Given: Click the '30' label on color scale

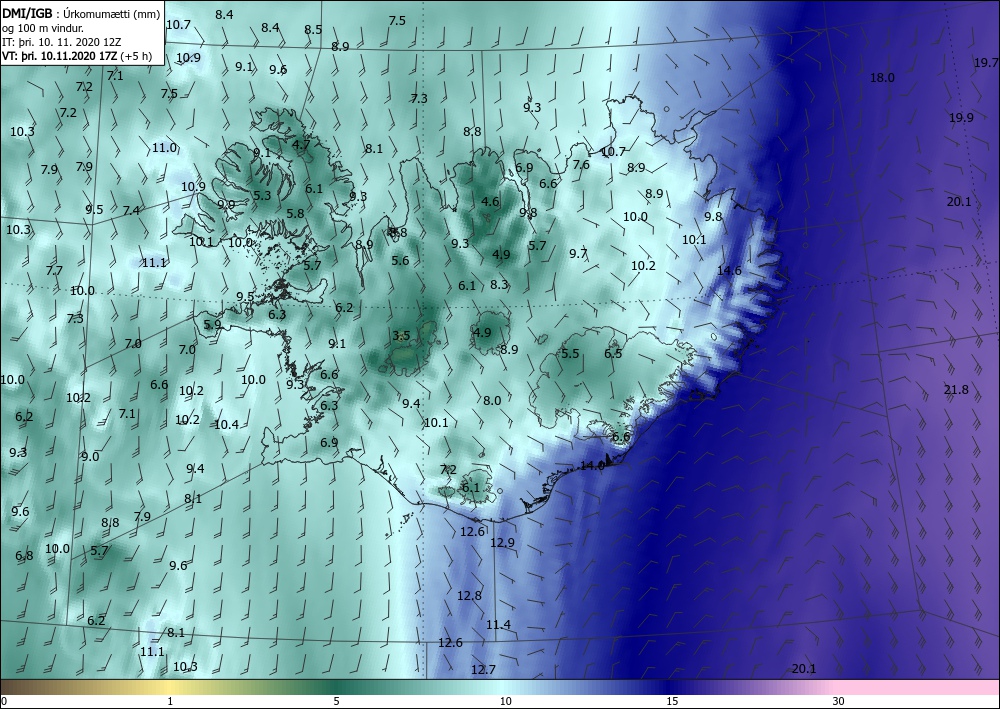Looking at the screenshot, I should [838, 702].
